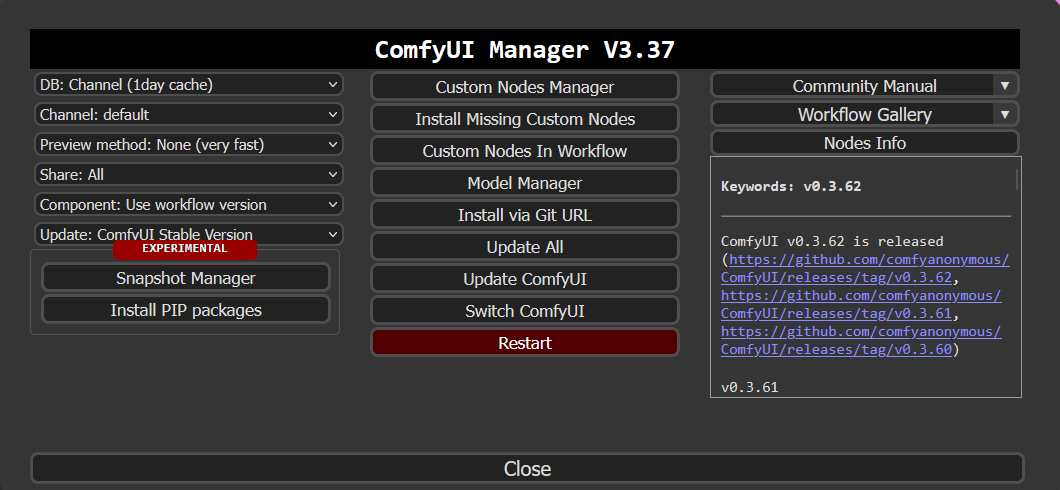Open the Share: All dropdown
Image resolution: width=1060 pixels, height=490 pixels.
188,174
